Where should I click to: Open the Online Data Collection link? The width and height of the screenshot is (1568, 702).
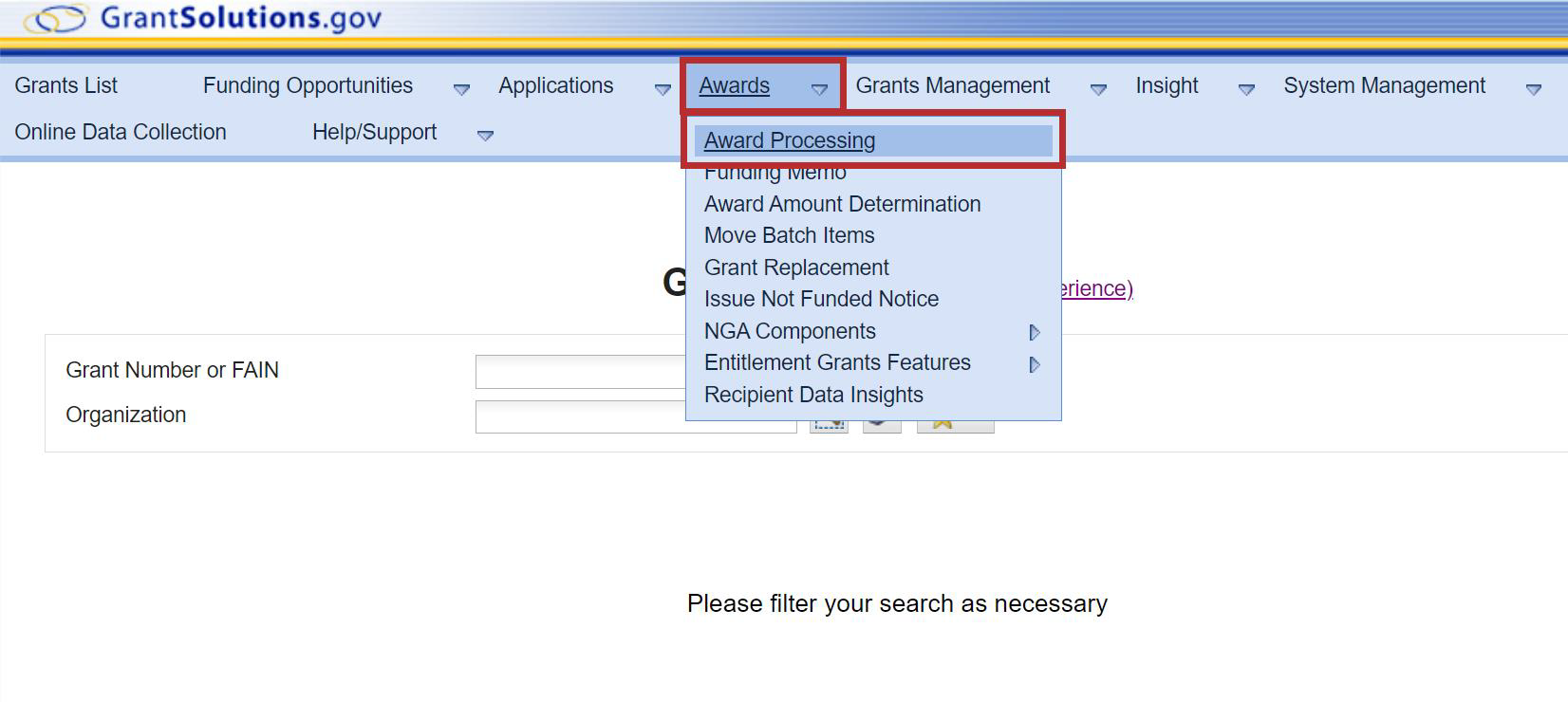(x=121, y=132)
